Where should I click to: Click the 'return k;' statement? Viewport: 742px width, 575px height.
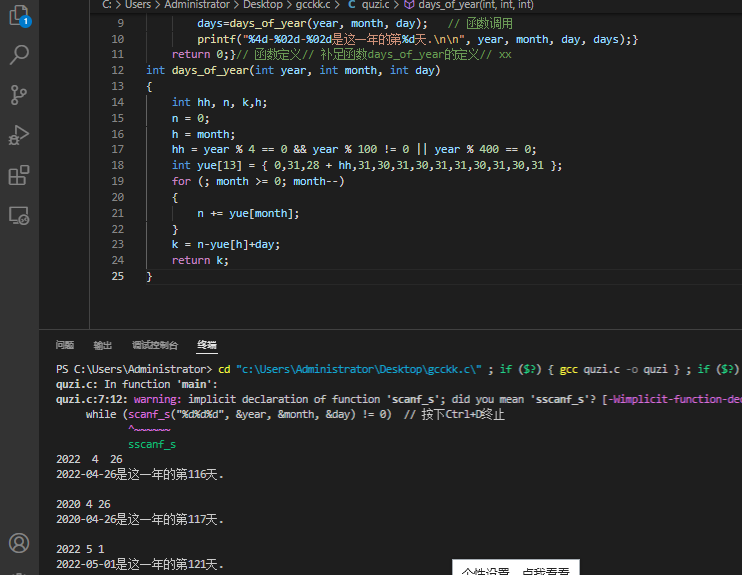(x=200, y=260)
